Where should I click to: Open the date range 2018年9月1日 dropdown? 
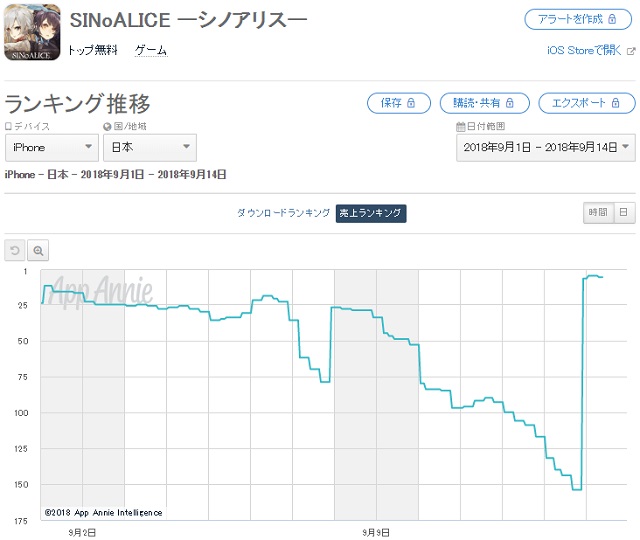coord(546,147)
